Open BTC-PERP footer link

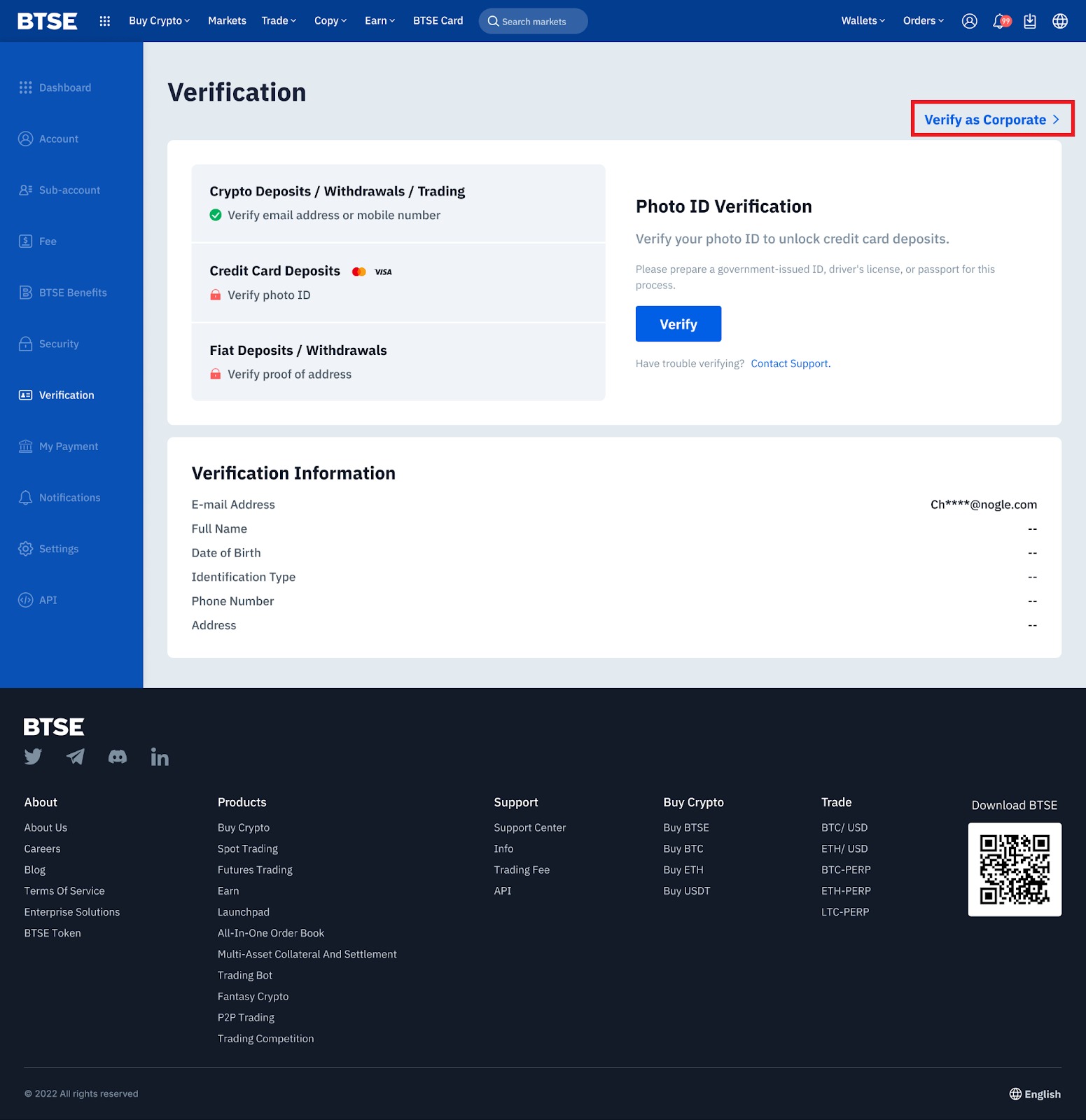point(846,869)
